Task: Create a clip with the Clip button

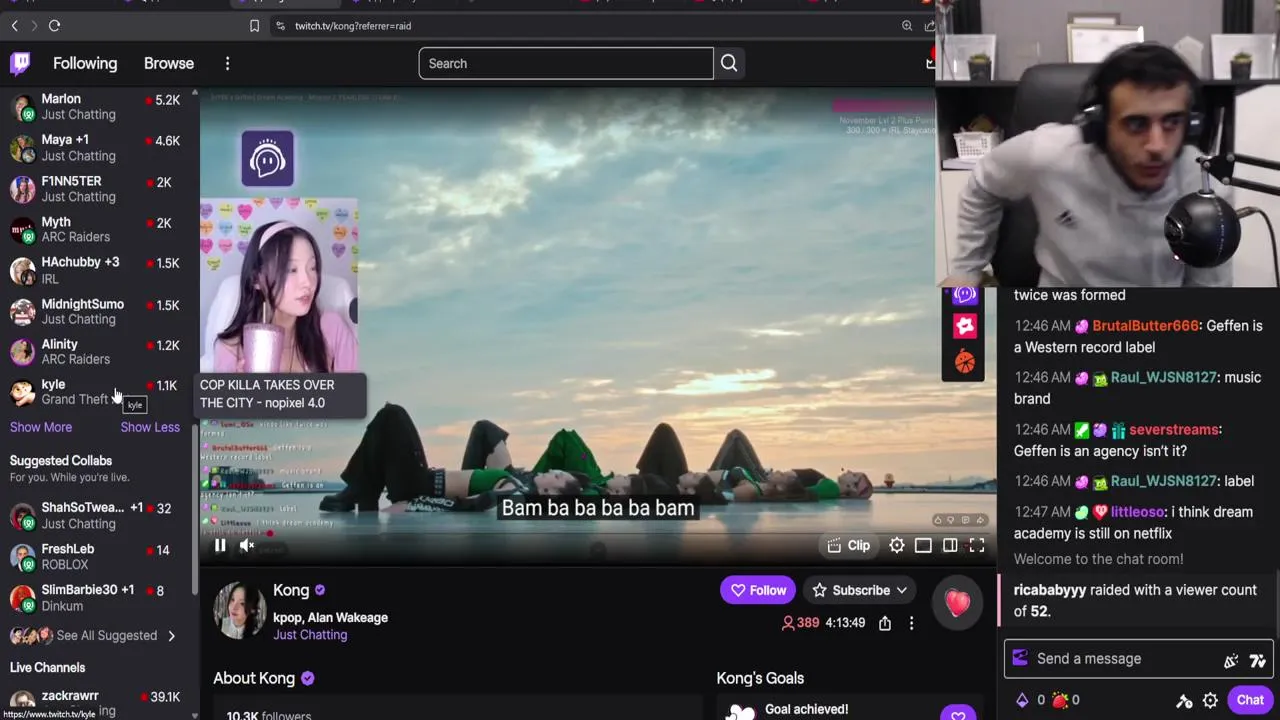Action: click(848, 545)
